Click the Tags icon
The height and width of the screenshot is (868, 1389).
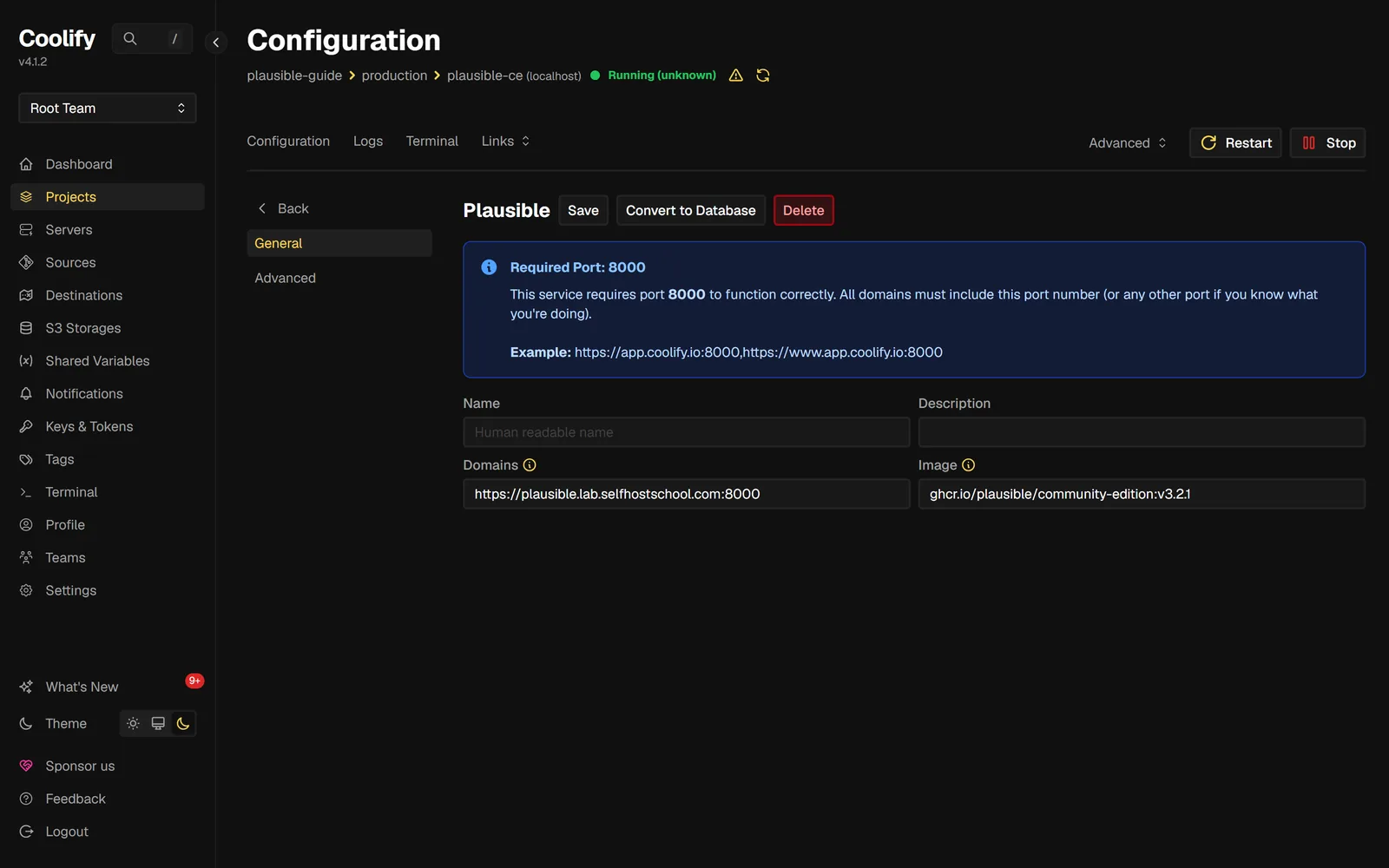(26, 459)
